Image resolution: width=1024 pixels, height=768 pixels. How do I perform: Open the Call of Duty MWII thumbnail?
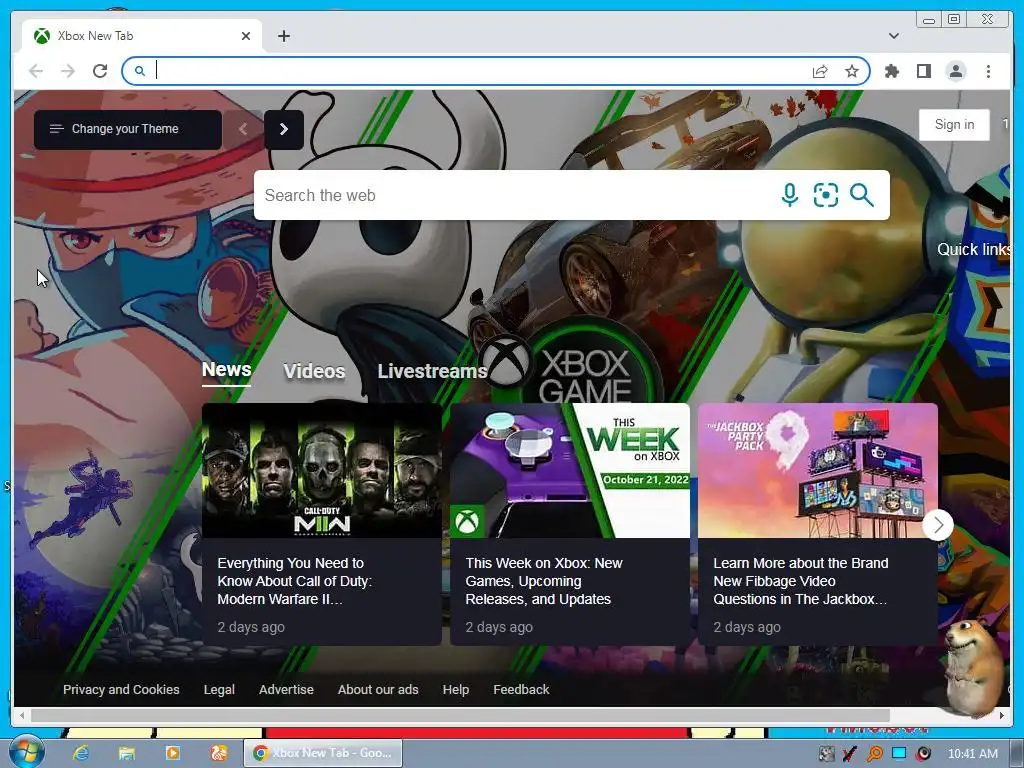(x=322, y=470)
